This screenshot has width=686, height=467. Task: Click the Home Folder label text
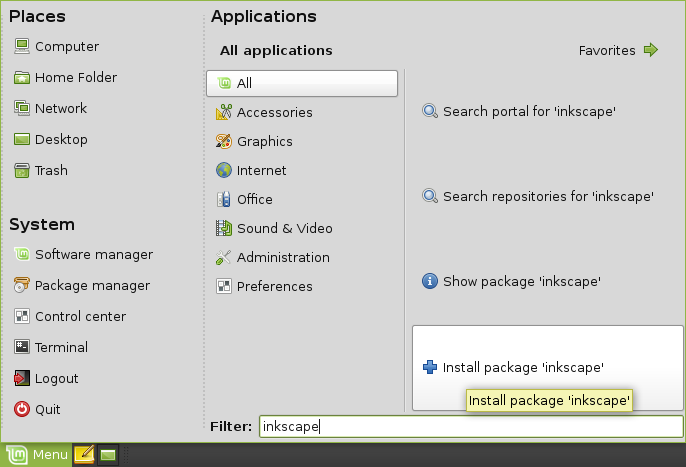76,77
